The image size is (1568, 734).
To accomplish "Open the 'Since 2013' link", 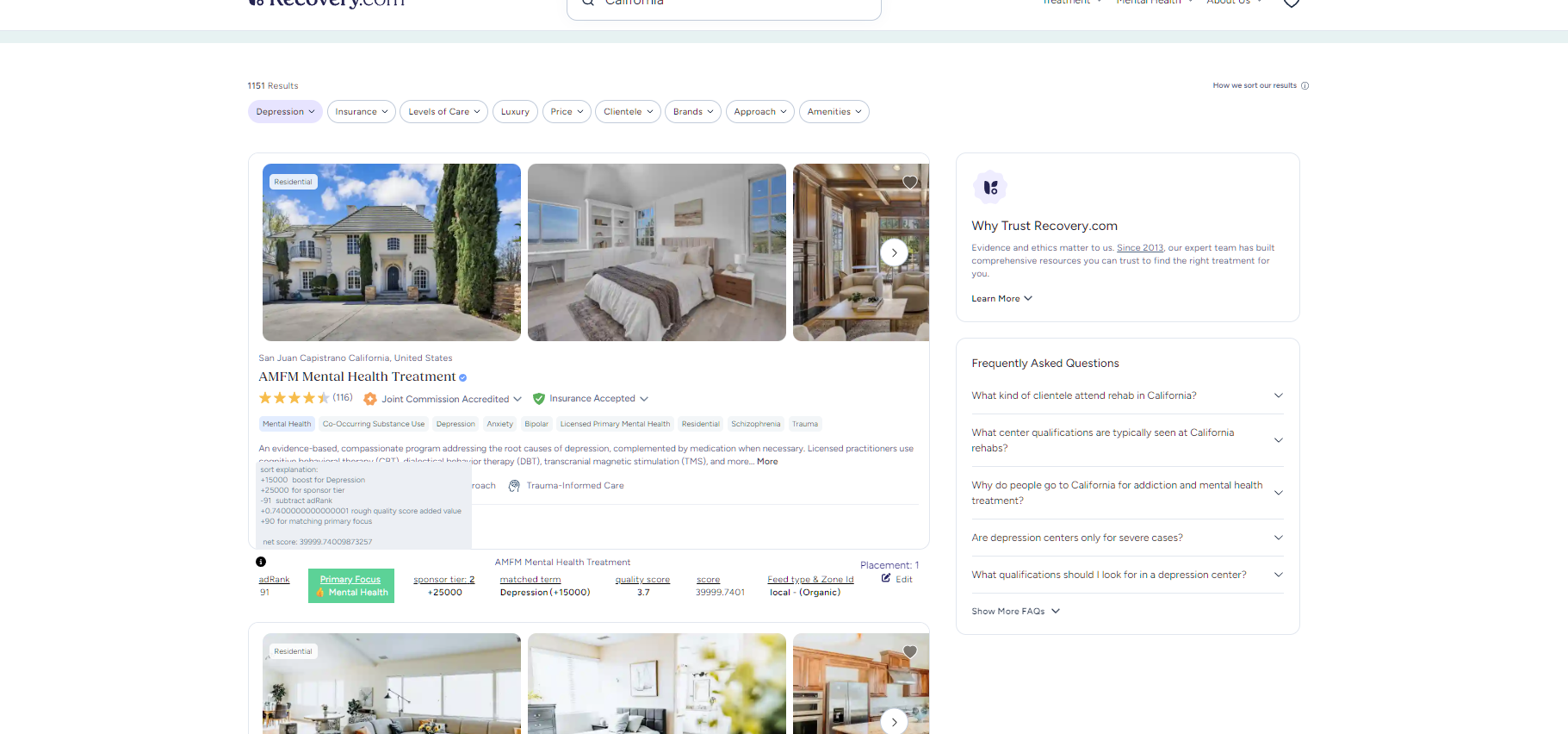I will click(1139, 248).
